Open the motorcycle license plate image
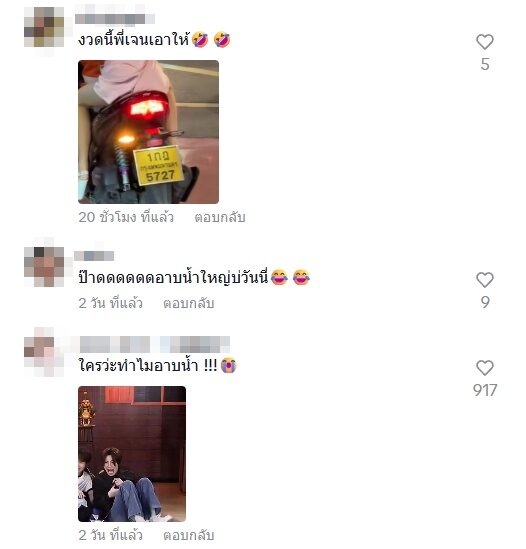This screenshot has height=549, width=526. point(148,132)
